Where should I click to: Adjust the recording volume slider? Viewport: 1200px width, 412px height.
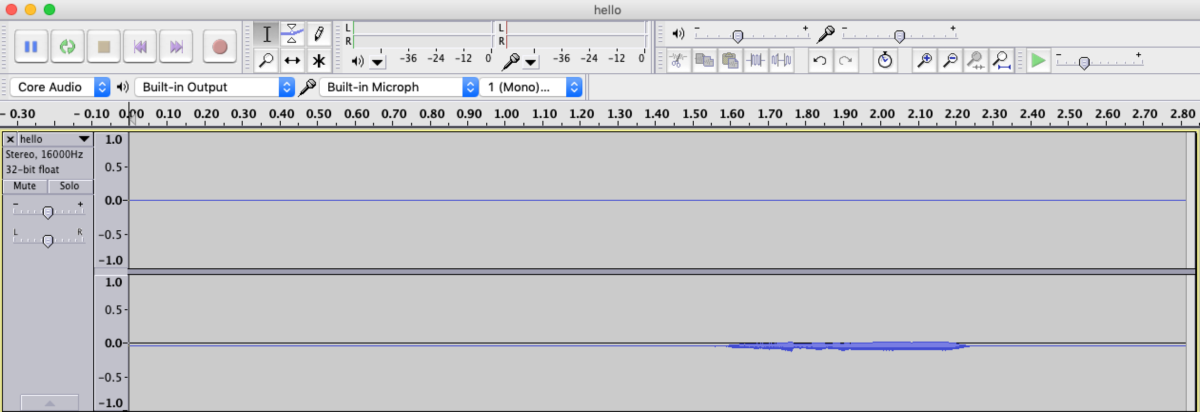(x=898, y=34)
